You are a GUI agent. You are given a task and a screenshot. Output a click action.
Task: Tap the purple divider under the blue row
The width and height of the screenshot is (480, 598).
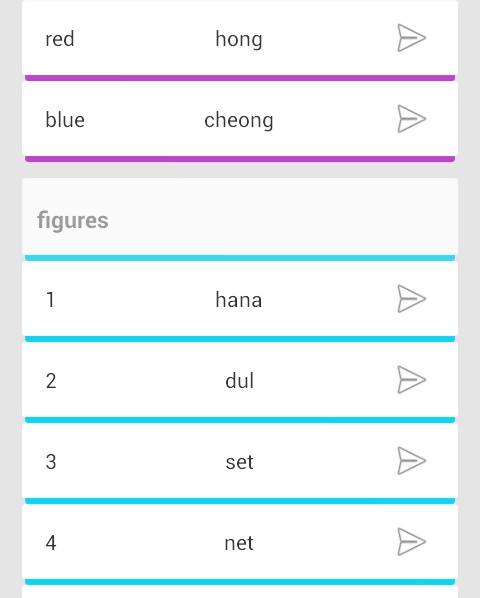[240, 159]
